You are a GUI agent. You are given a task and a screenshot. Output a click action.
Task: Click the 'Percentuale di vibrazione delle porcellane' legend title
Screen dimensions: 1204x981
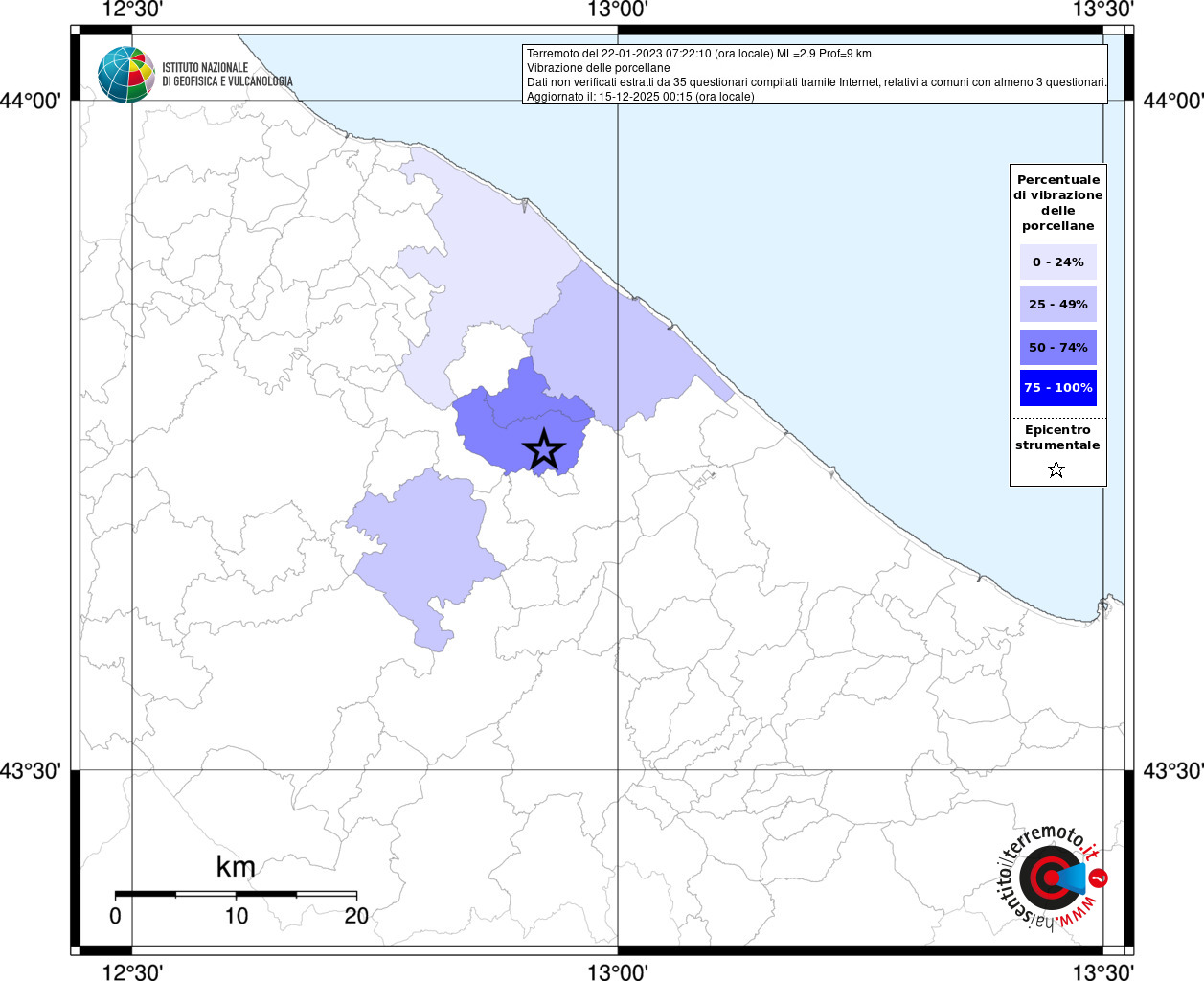(x=1057, y=203)
